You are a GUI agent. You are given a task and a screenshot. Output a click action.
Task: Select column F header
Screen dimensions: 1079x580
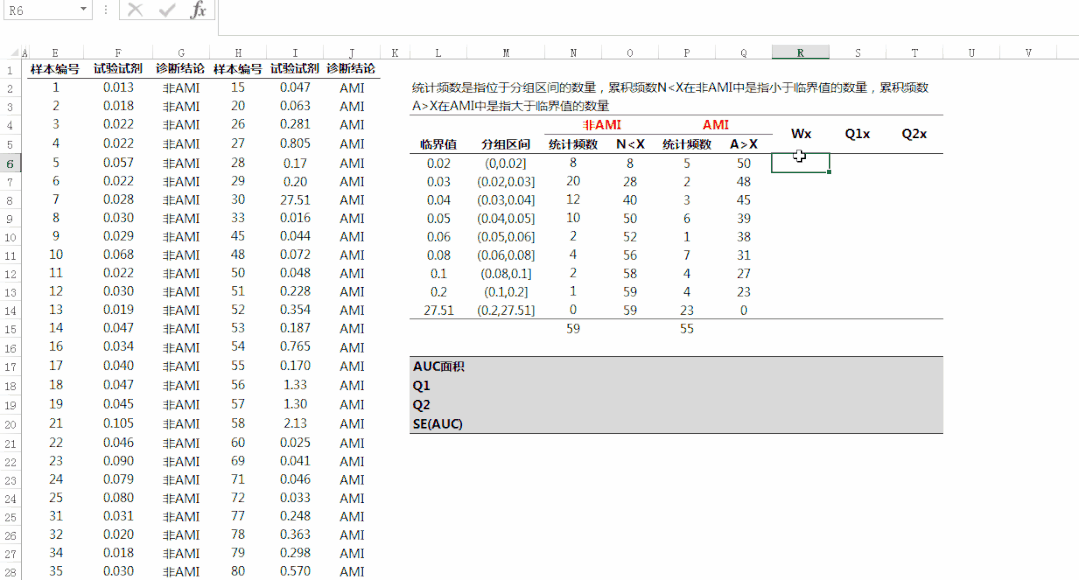[x=118, y=52]
